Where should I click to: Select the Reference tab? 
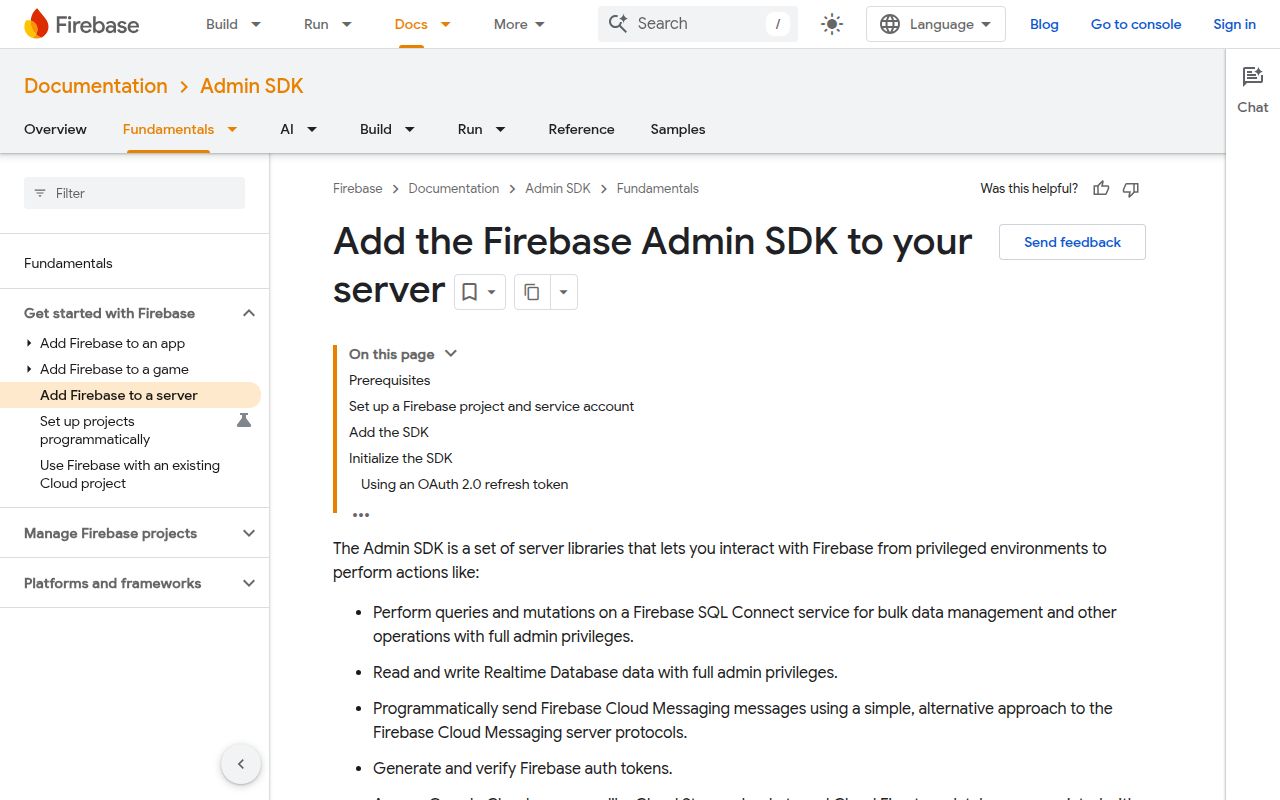(581, 129)
